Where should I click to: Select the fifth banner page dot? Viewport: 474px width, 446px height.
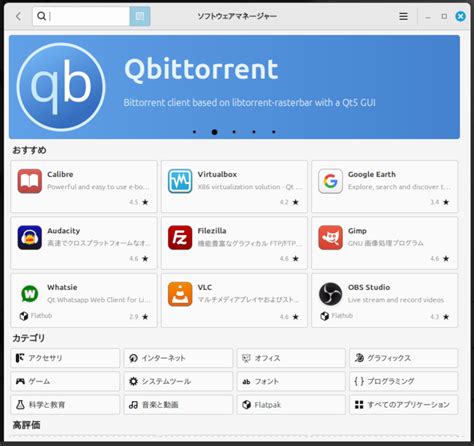[x=274, y=132]
